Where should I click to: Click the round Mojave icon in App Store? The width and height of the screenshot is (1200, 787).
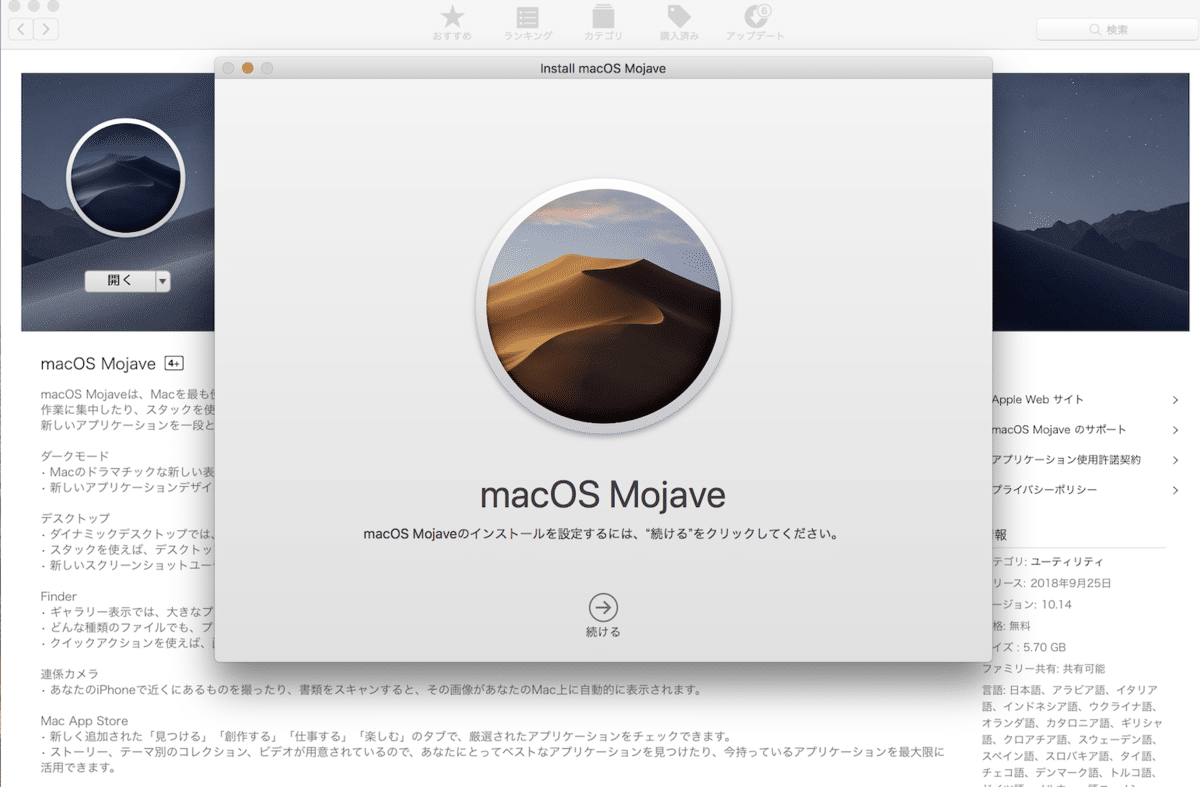pyautogui.click(x=126, y=180)
